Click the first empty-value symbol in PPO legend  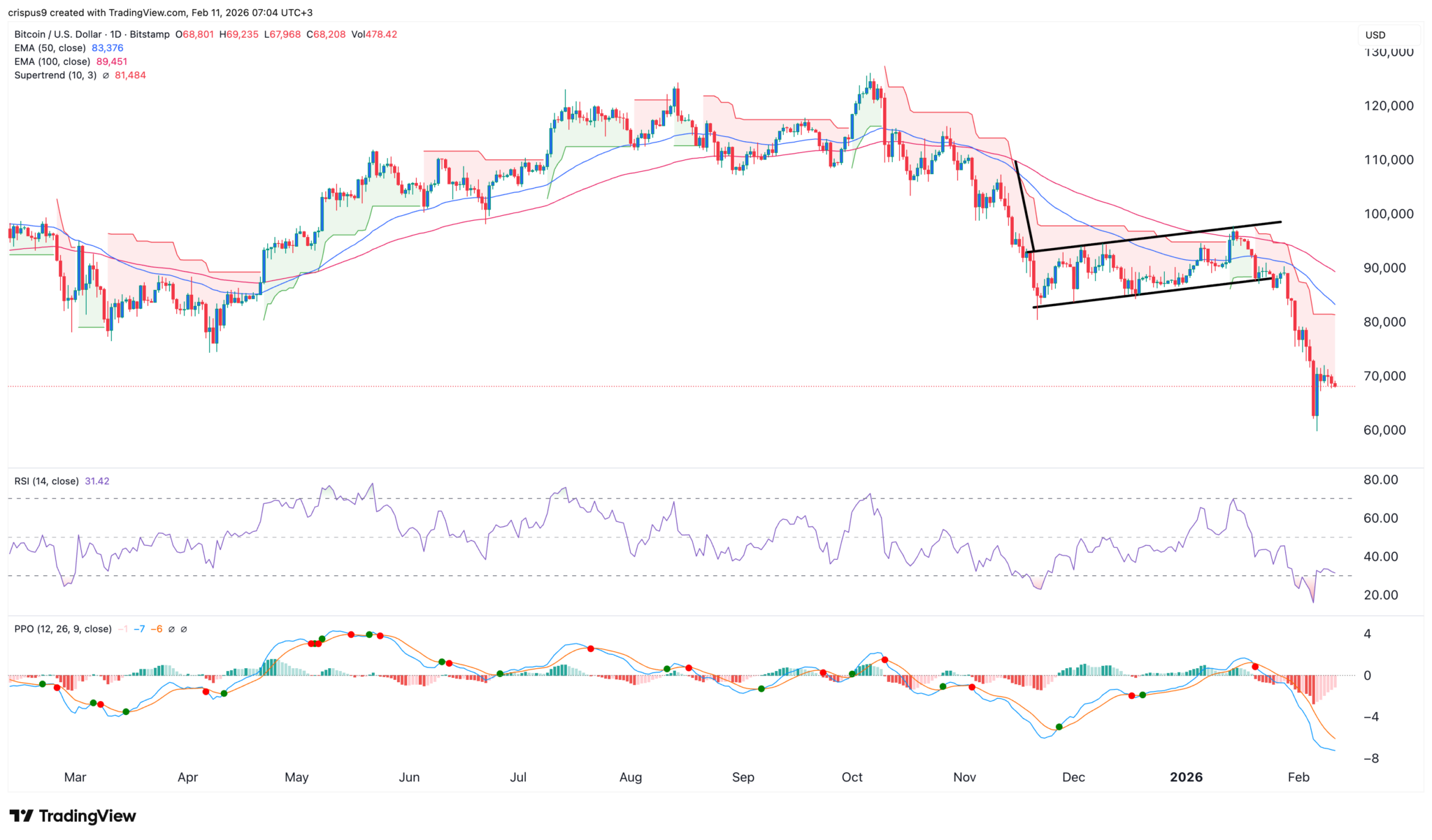(x=172, y=629)
